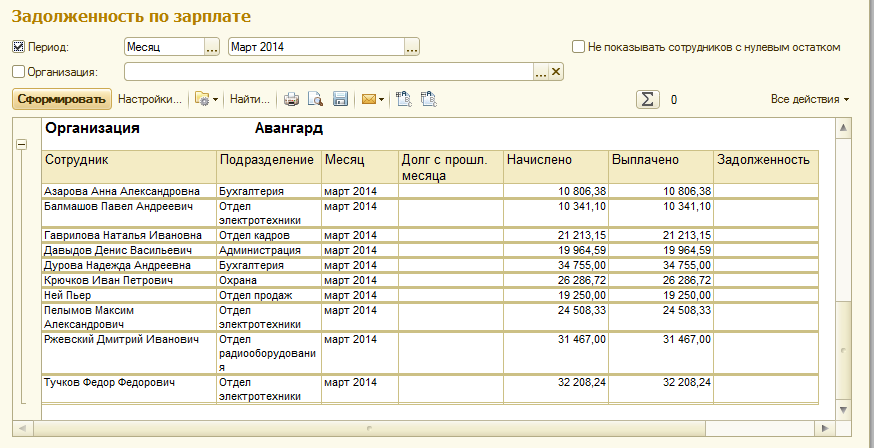Check hide employees with zero balance
874x448 pixels.
[578, 47]
